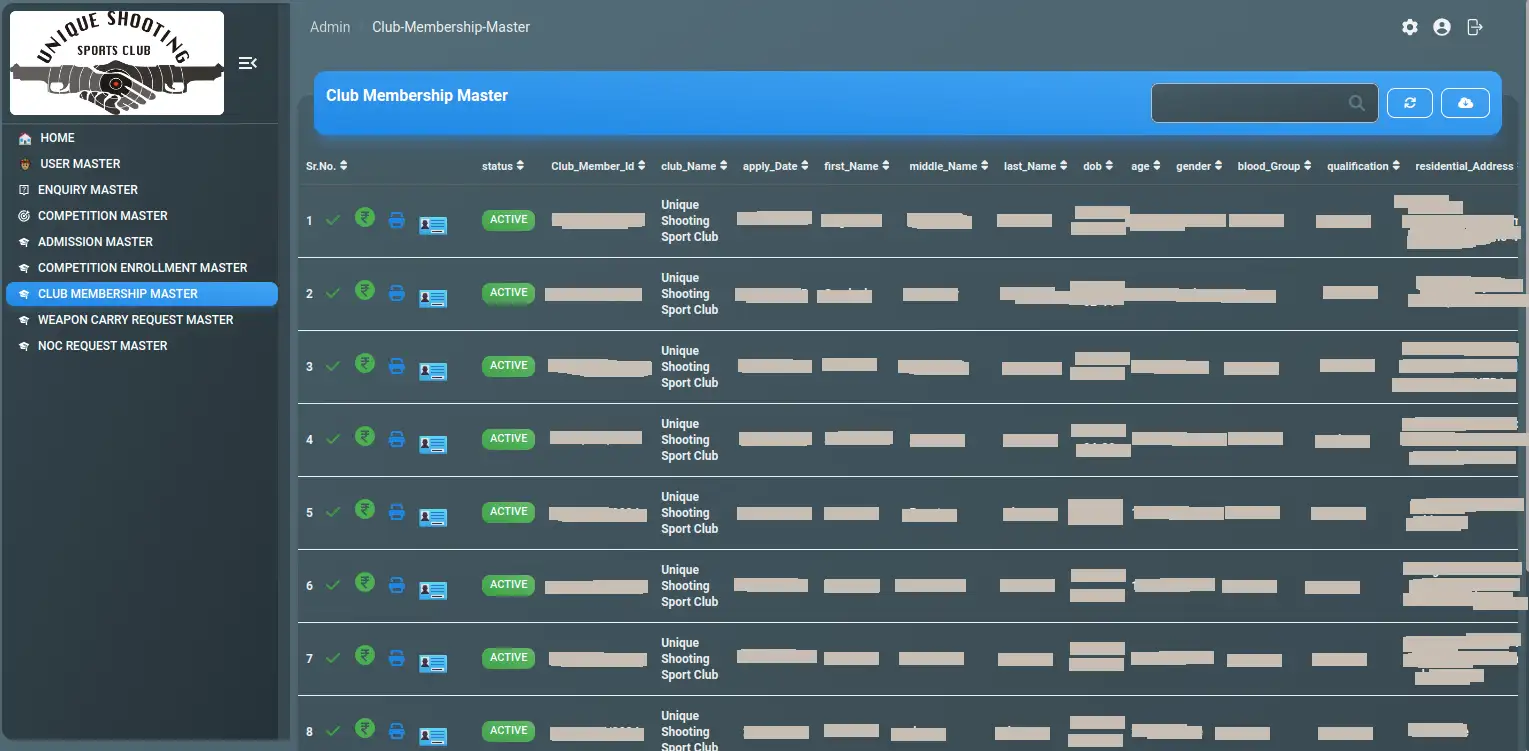
Task: Click the Admin breadcrumb link
Action: pos(330,27)
